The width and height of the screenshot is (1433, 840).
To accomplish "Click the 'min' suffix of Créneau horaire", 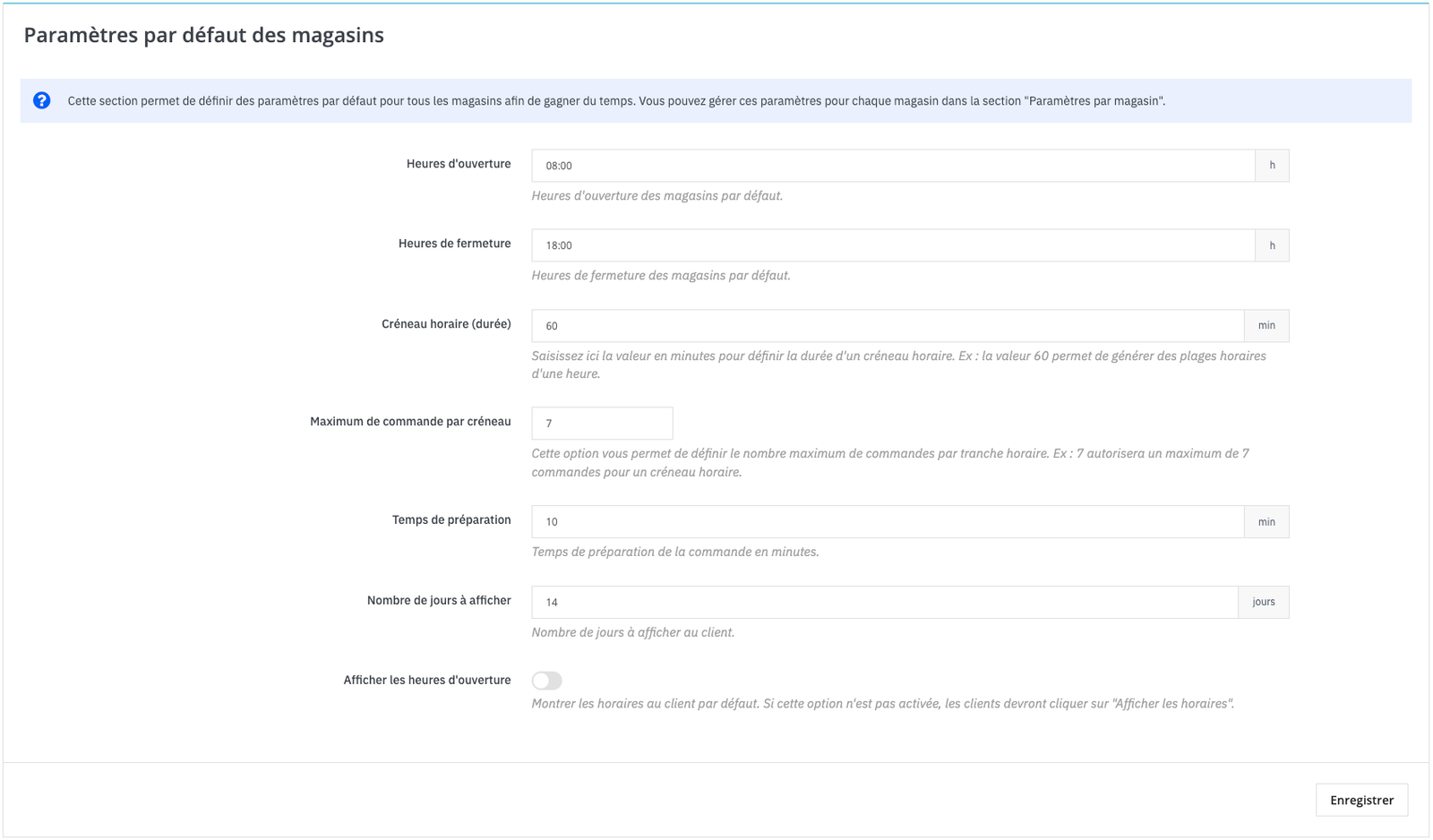I will coord(1266,326).
